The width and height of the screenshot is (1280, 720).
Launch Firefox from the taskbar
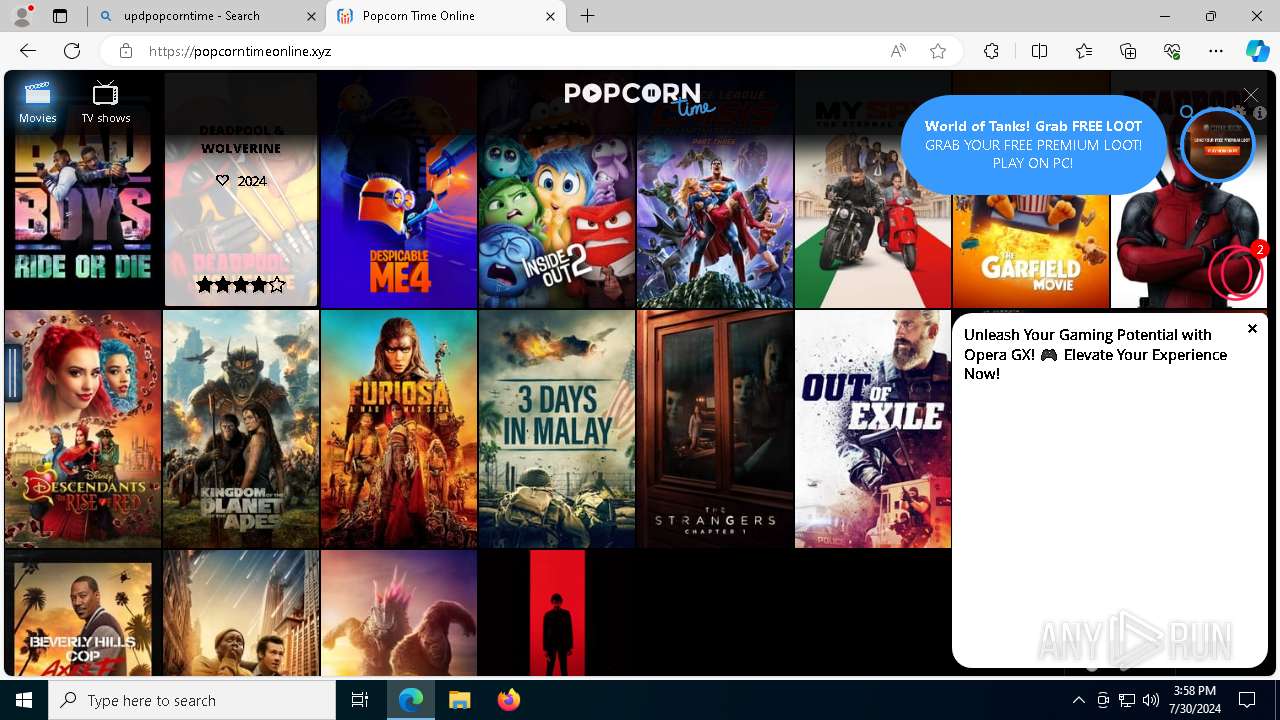pyautogui.click(x=508, y=700)
